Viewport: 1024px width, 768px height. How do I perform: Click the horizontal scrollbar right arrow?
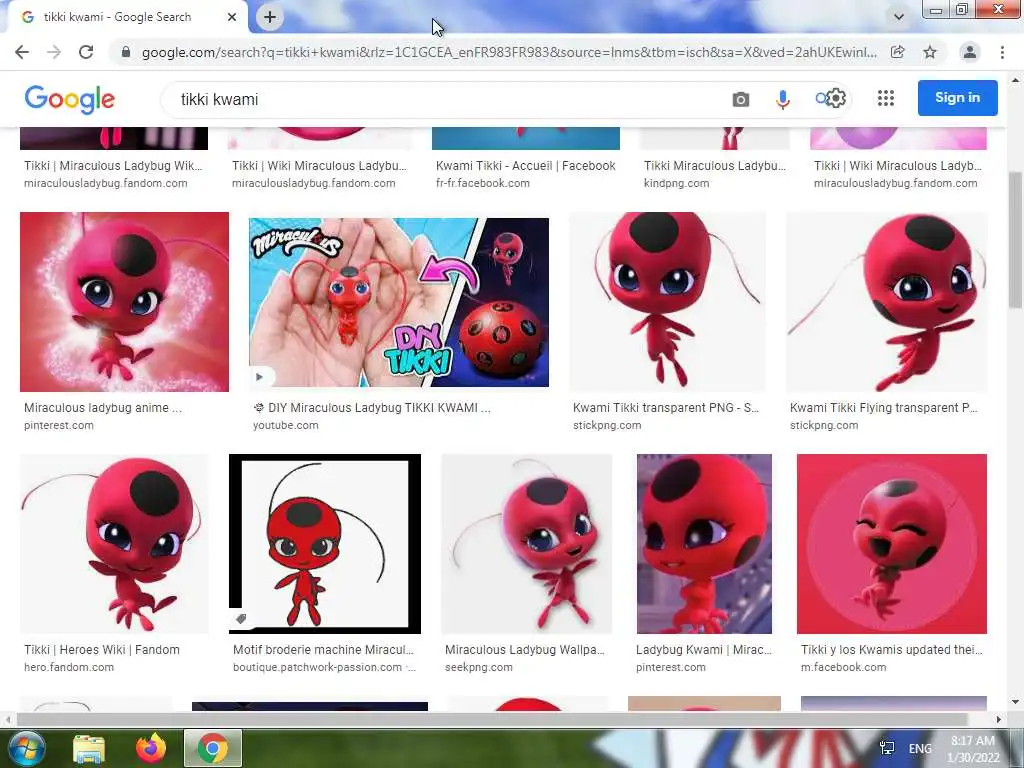tap(999, 719)
